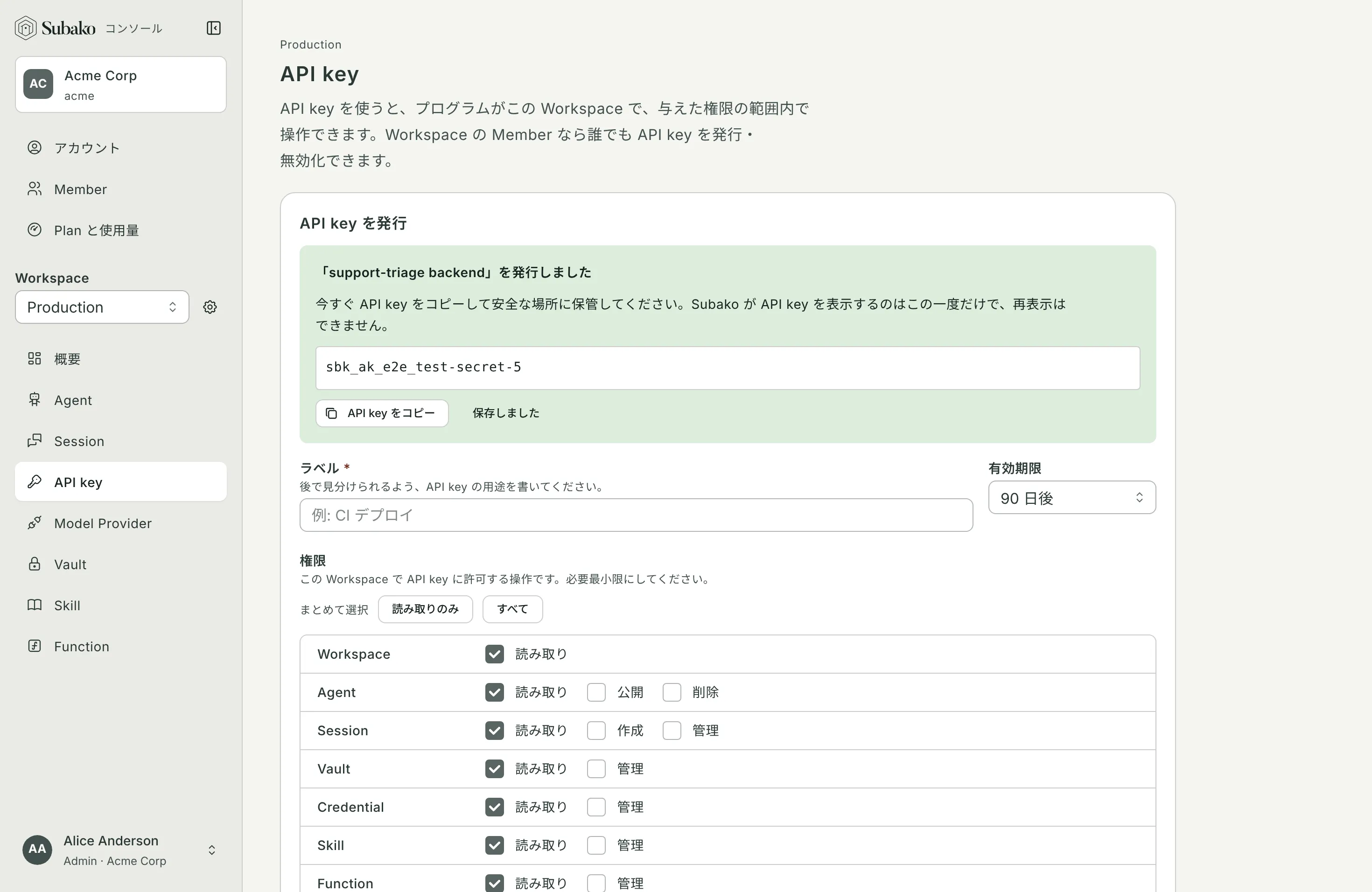Focus the ラベル input field
The width and height of the screenshot is (1372, 892).
pos(636,515)
